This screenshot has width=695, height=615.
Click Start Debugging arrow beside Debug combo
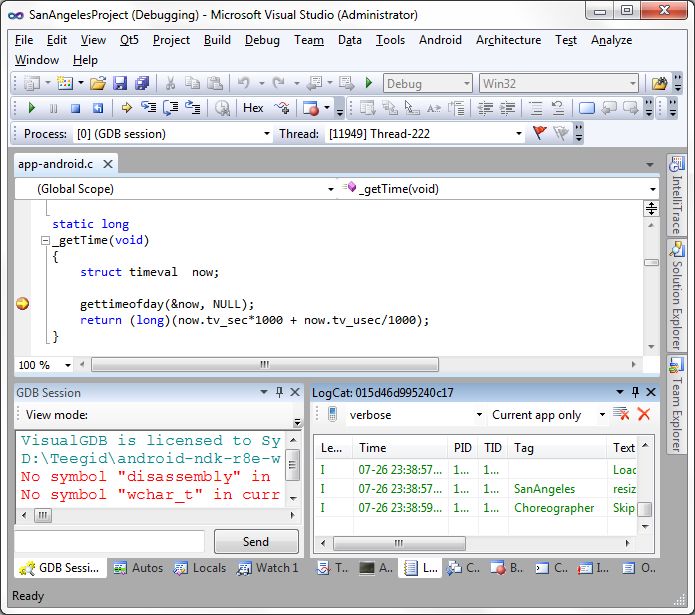(368, 83)
